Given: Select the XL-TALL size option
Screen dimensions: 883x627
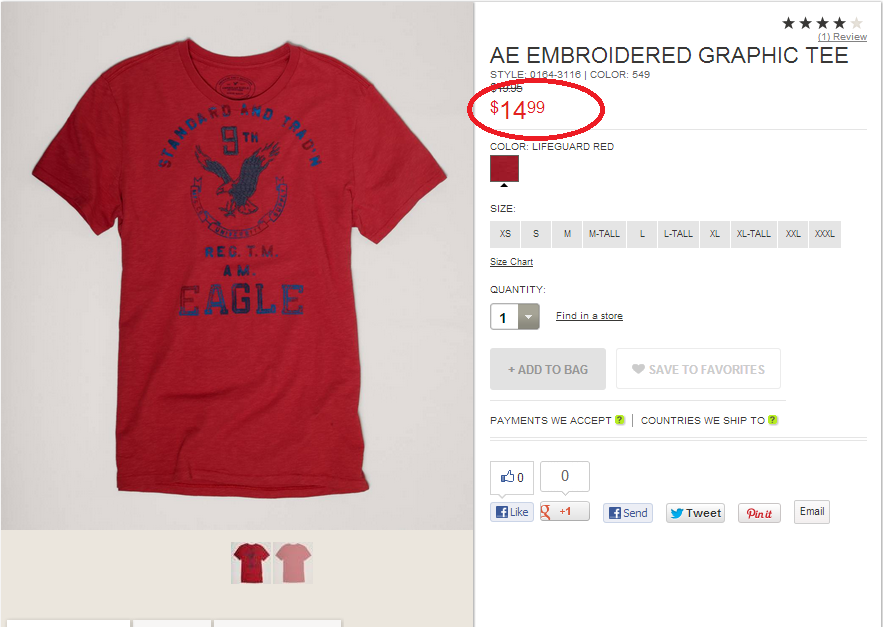Looking at the screenshot, I should (753, 234).
